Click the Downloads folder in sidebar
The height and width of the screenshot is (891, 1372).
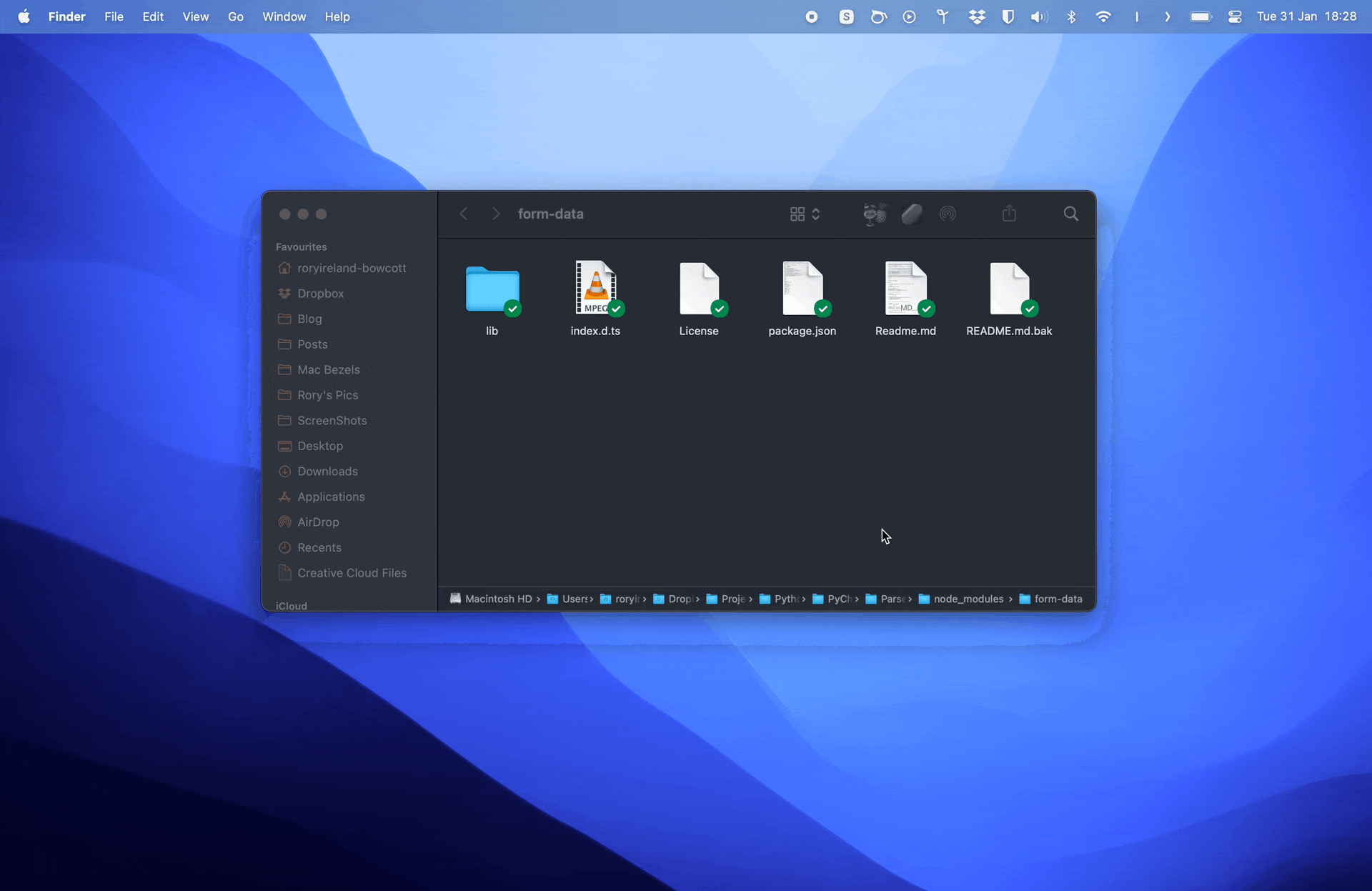327,470
